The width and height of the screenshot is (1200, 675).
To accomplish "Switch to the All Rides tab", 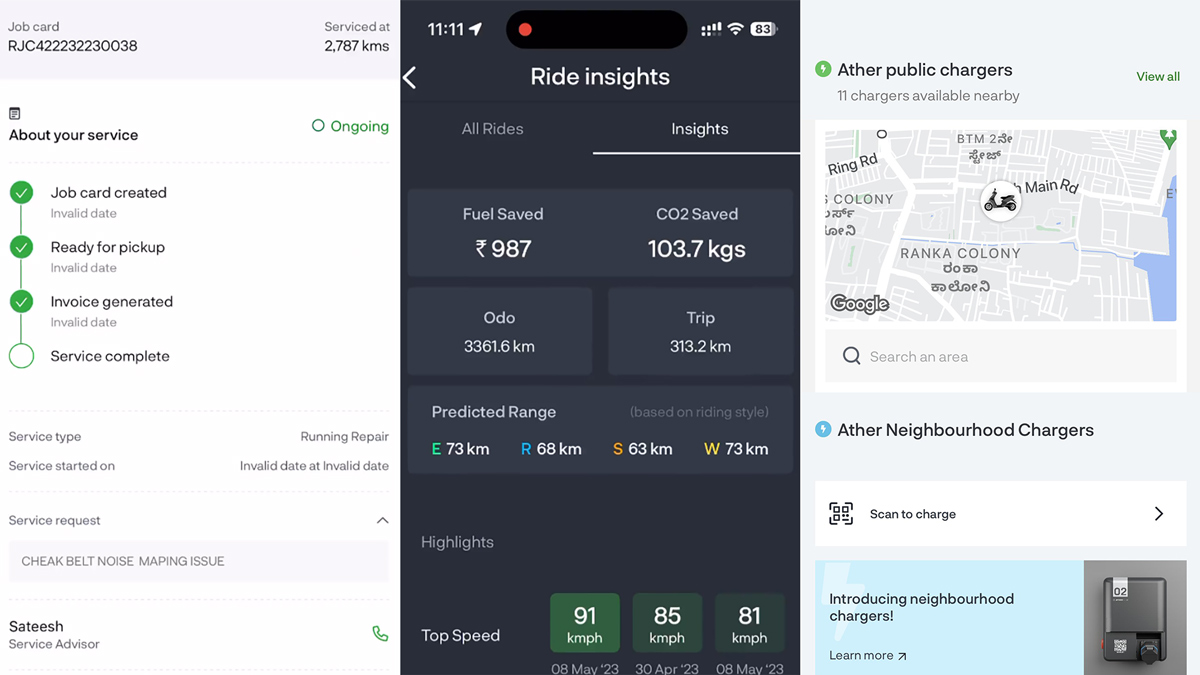I will (492, 129).
